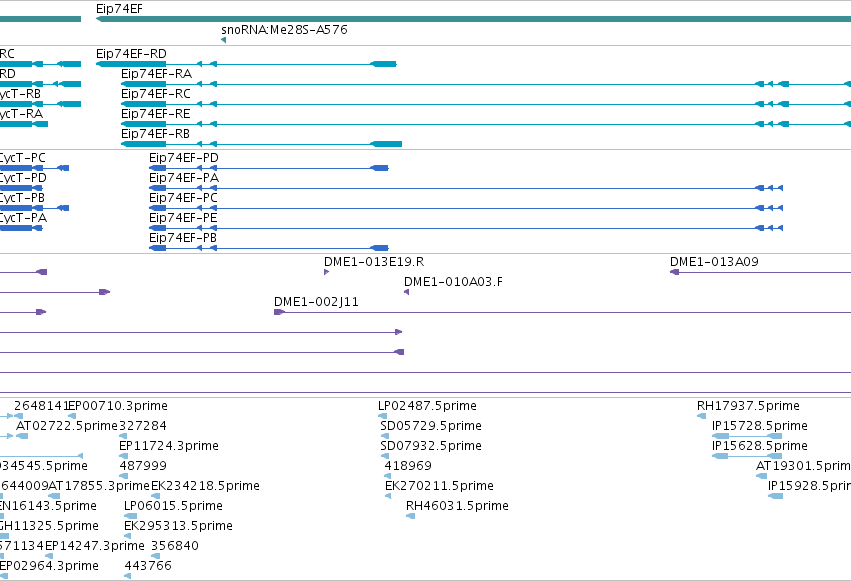Click the EP00710.3prime EST label

point(118,406)
